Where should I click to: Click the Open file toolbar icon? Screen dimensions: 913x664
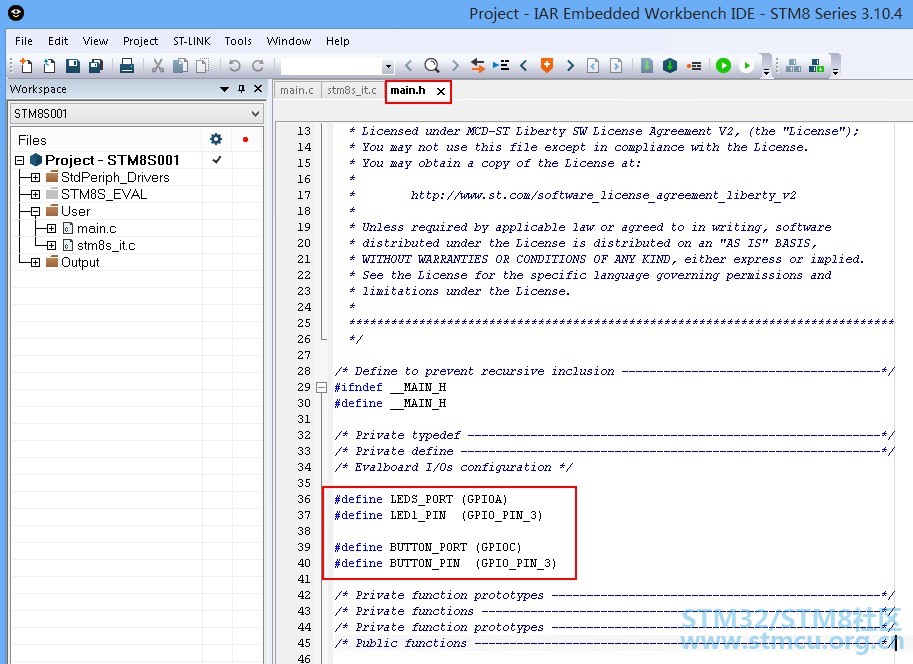(x=49, y=65)
